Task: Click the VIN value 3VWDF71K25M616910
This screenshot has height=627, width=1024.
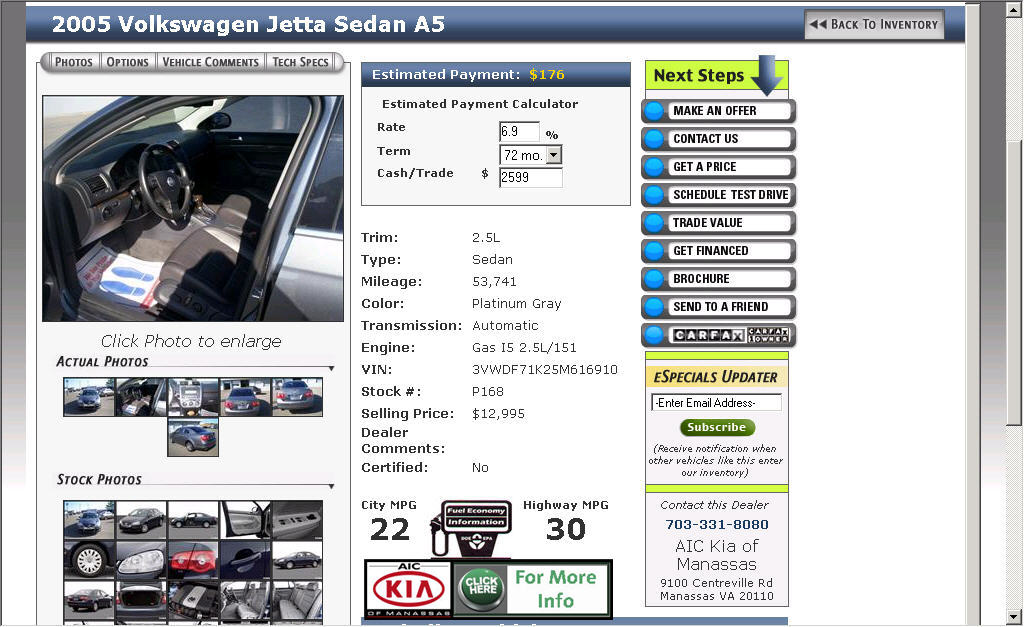Action: pos(545,370)
